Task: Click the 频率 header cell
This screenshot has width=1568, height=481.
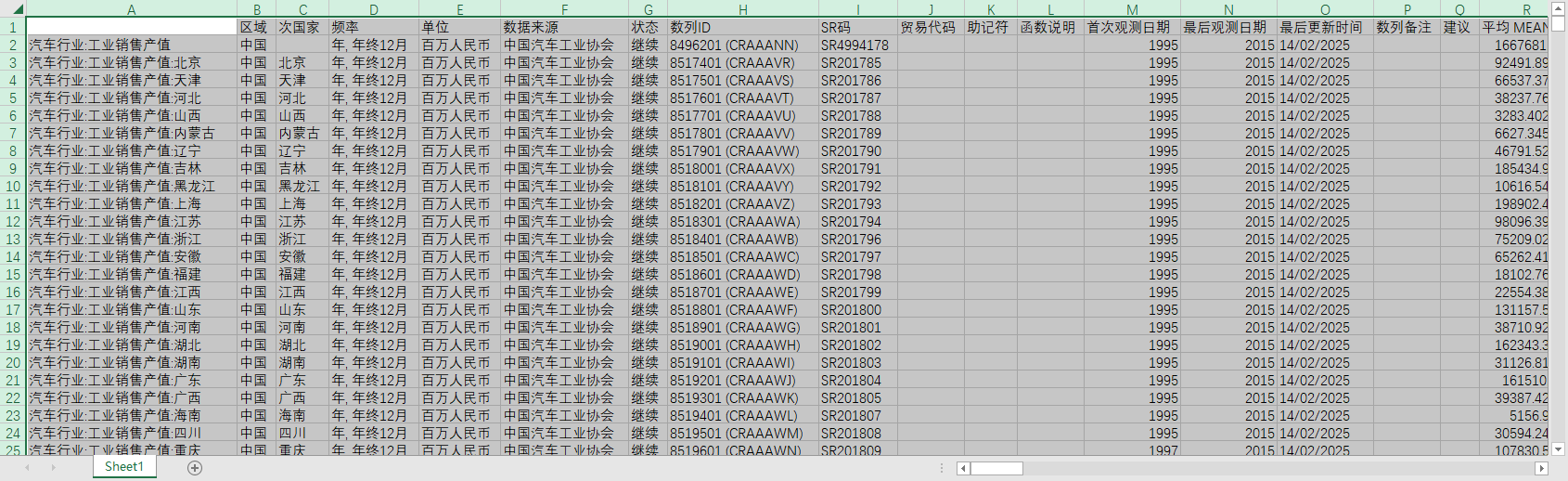Action: [374, 27]
